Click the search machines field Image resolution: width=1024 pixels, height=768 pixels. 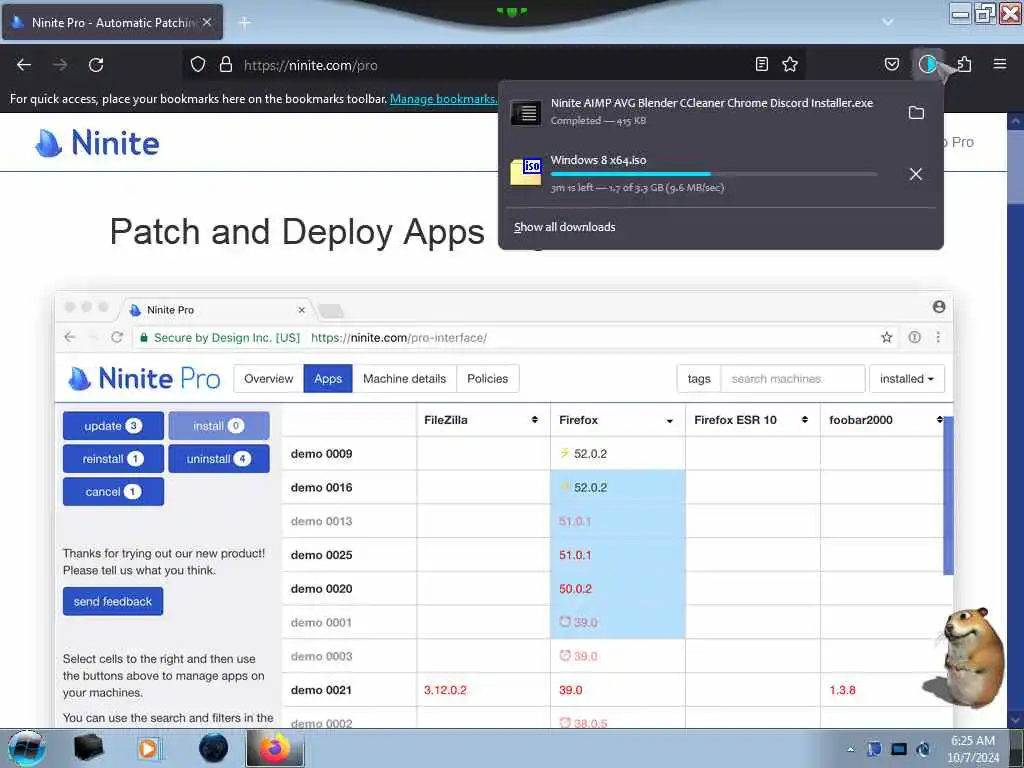click(x=793, y=379)
